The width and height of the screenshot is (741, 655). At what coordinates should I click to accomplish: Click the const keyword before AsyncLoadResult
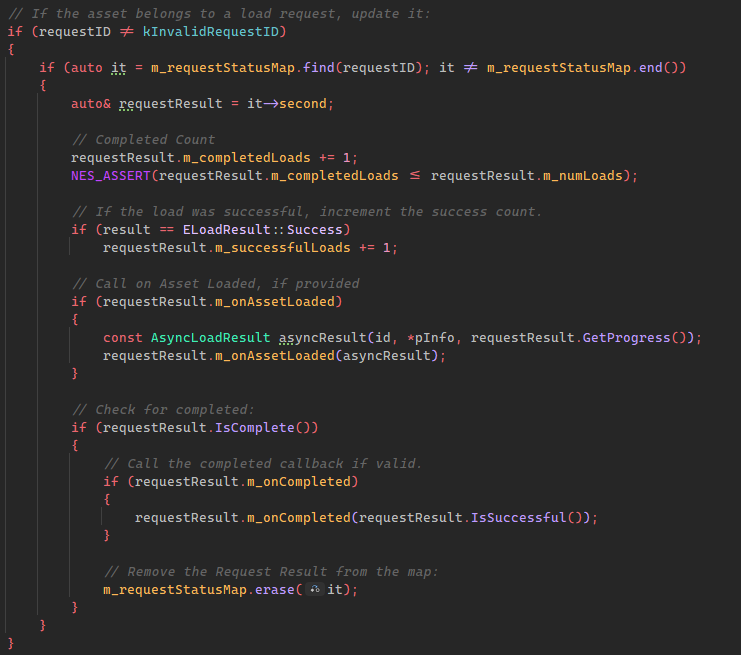(122, 337)
